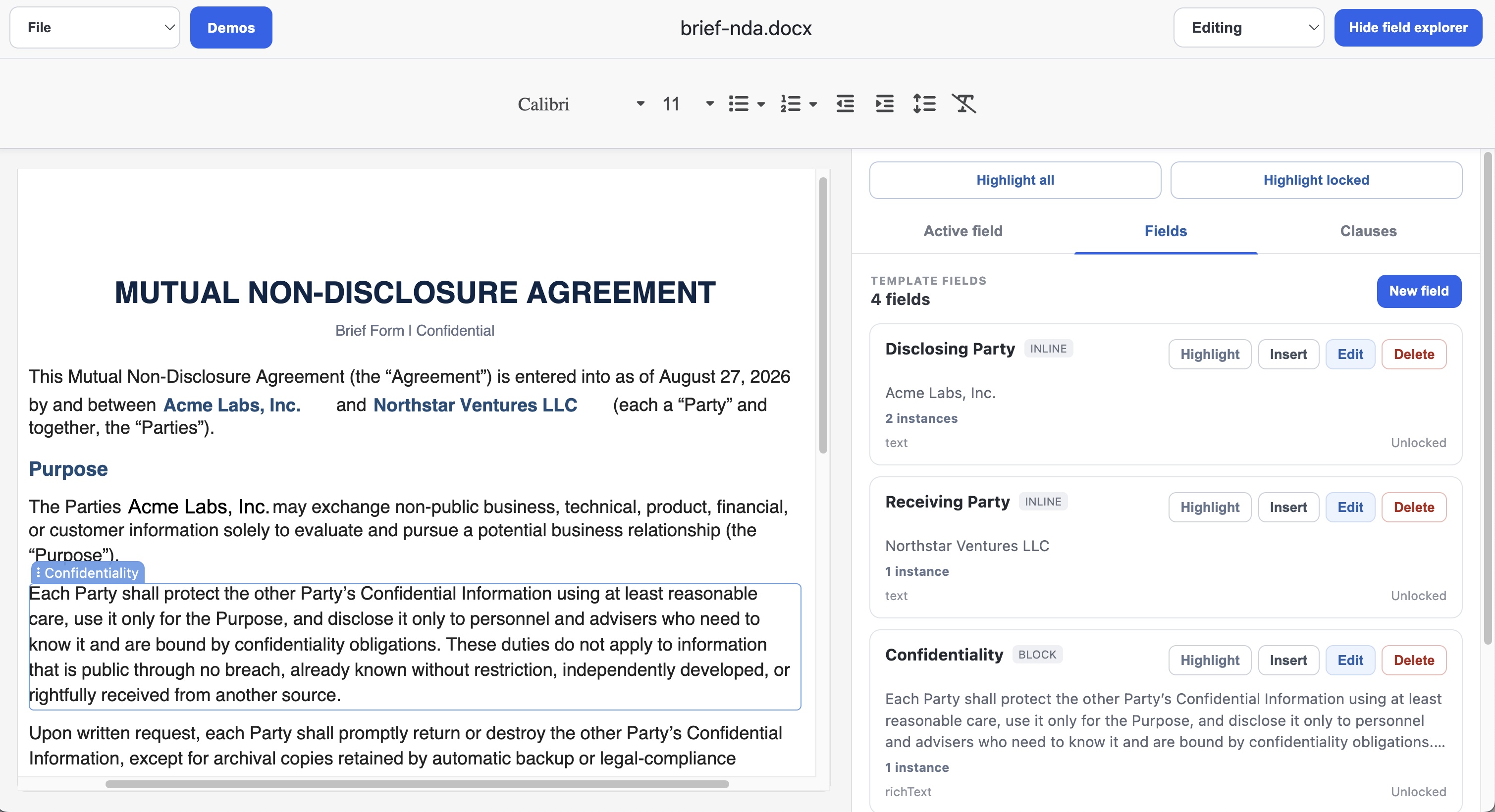This screenshot has height=812, width=1495.
Task: Click the document vertical scrollbar
Action: 823,315
